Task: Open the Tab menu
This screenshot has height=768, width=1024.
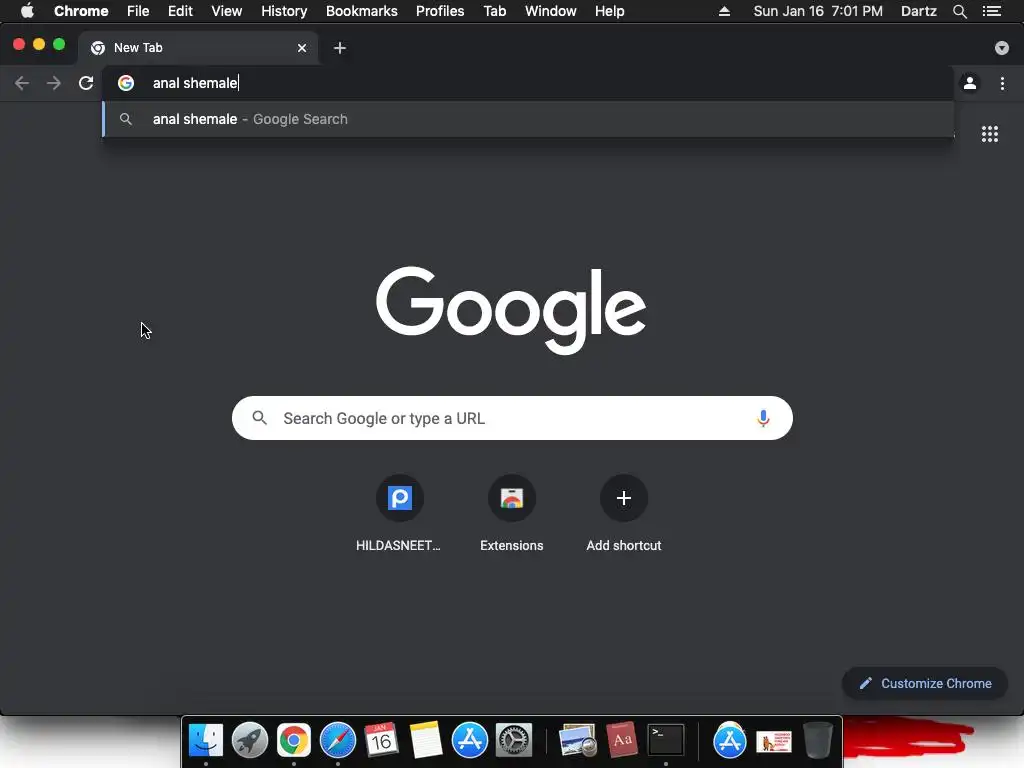Action: coord(494,11)
